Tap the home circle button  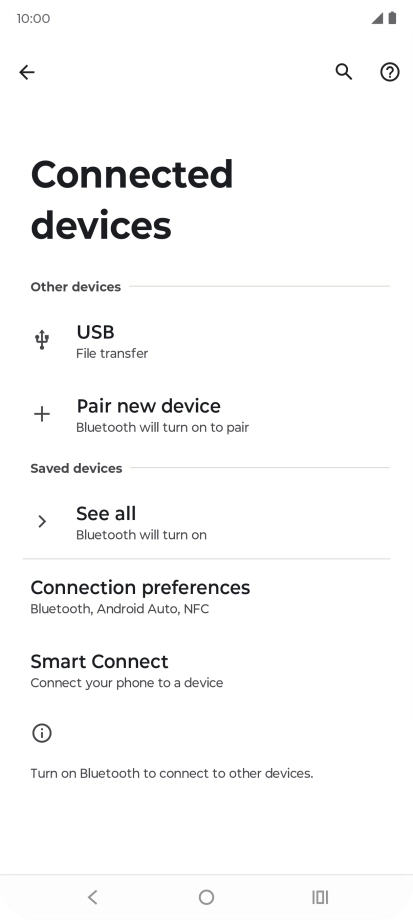[206, 897]
